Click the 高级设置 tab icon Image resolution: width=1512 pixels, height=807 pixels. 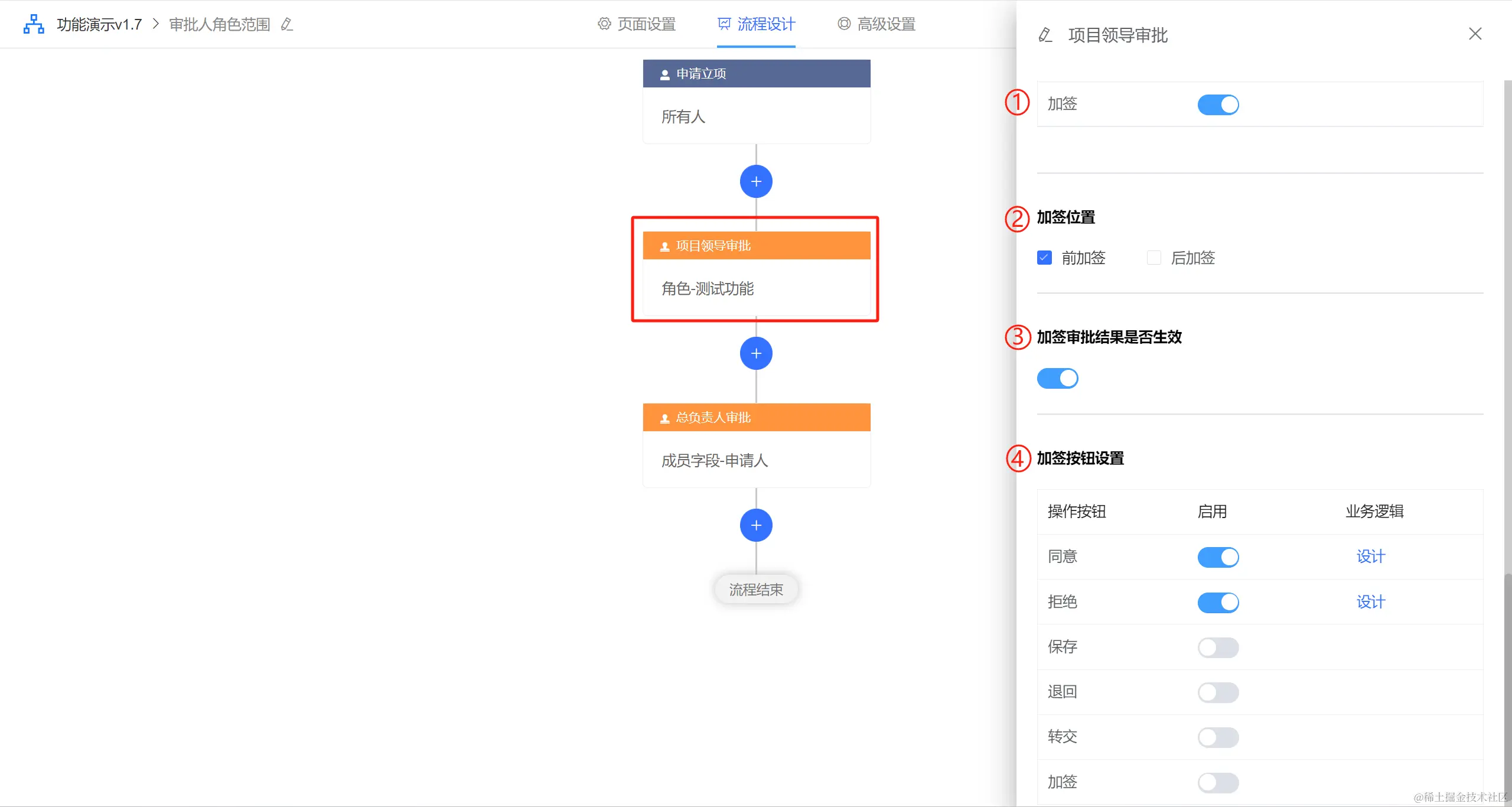[844, 24]
